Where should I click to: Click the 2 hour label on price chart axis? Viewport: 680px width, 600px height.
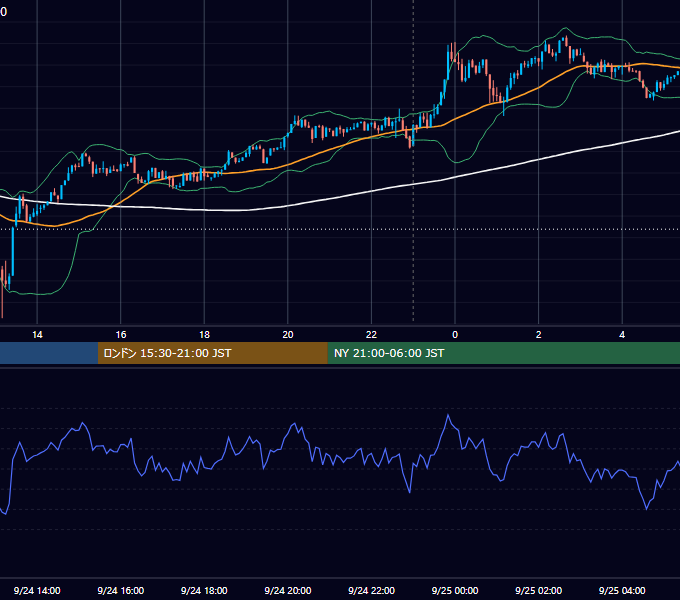pos(538,335)
